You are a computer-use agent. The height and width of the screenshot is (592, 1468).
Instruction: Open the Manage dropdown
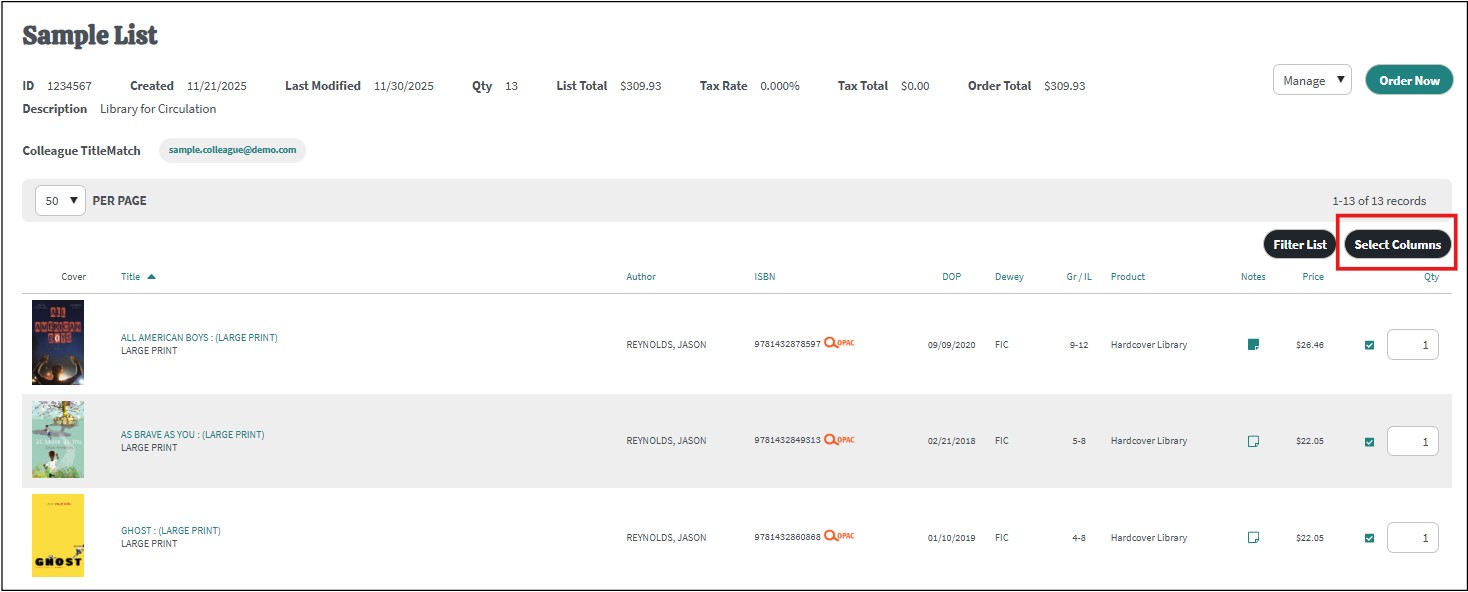(1312, 81)
